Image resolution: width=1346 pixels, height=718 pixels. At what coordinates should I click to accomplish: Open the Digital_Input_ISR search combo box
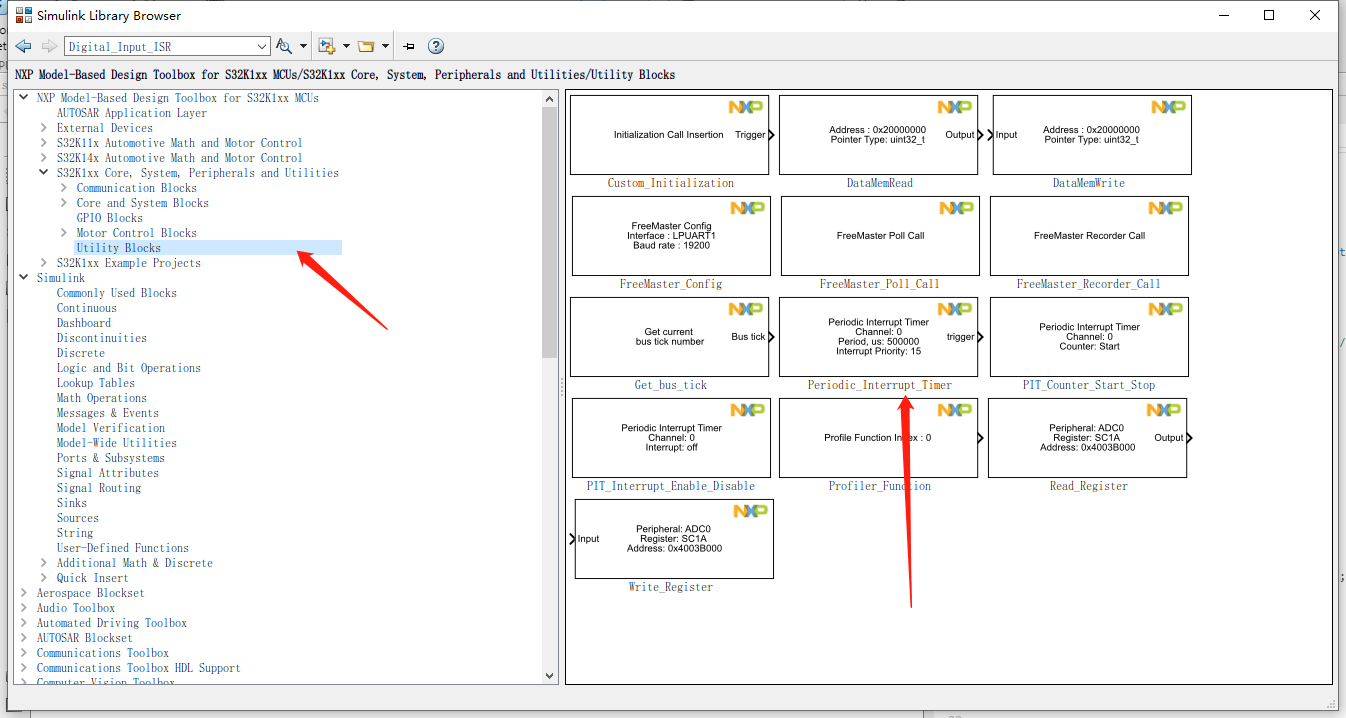[x=167, y=46]
